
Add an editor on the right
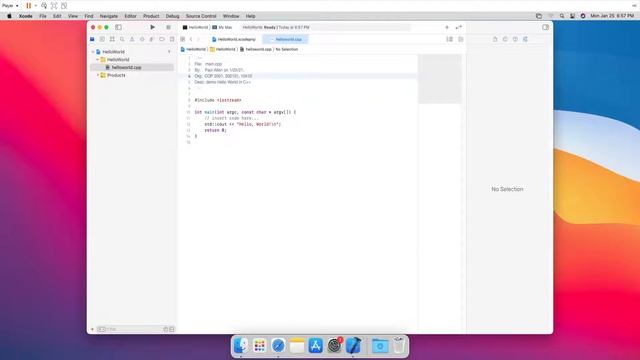tap(460, 39)
